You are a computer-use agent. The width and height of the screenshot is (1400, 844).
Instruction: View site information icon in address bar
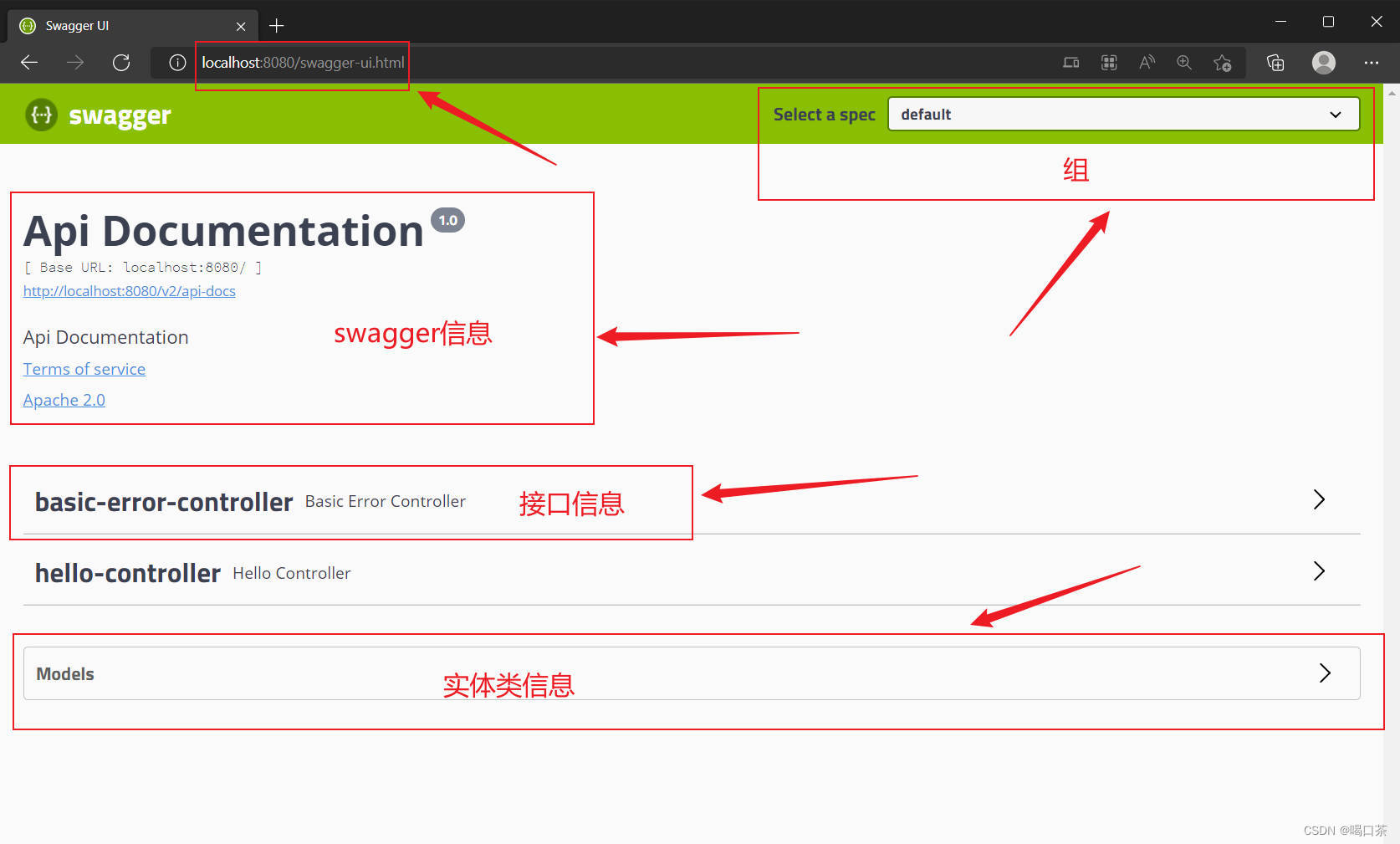point(177,63)
